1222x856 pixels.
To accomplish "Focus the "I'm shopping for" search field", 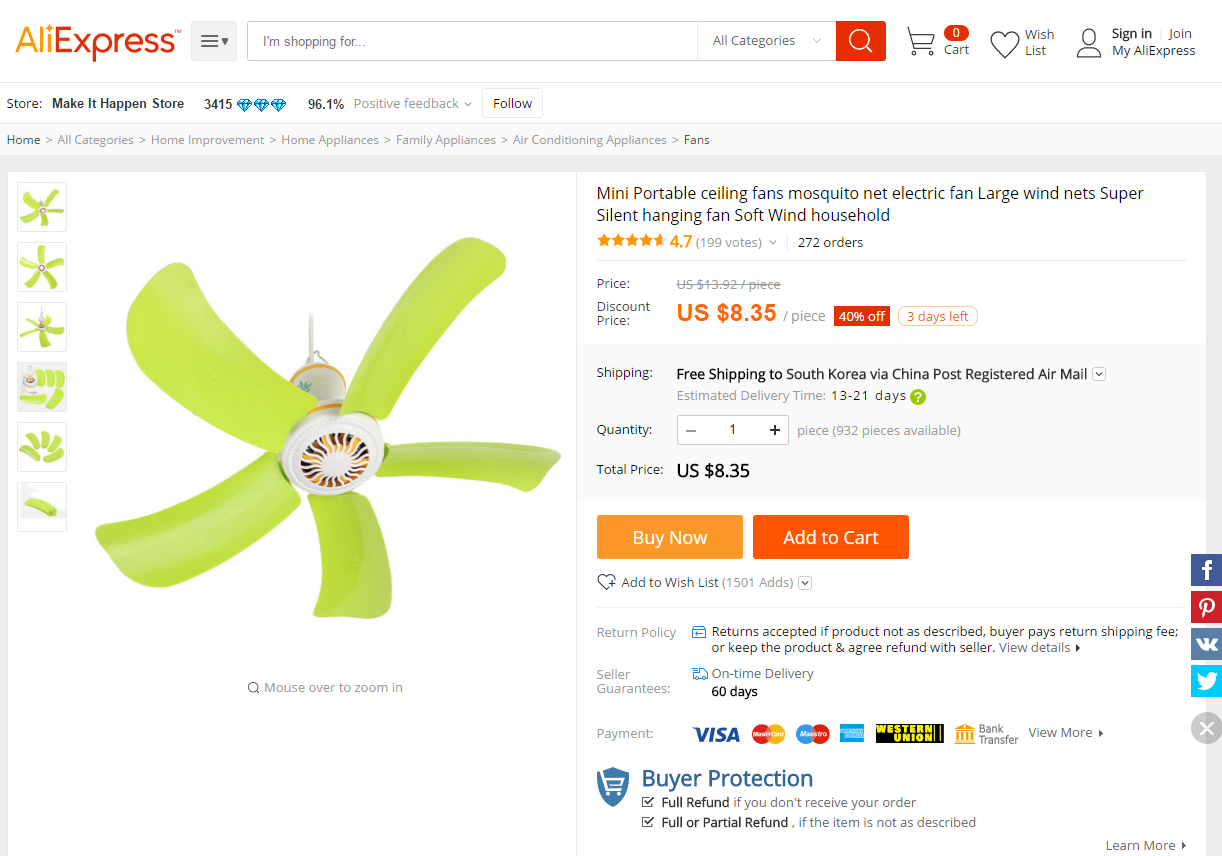I will [x=472, y=41].
